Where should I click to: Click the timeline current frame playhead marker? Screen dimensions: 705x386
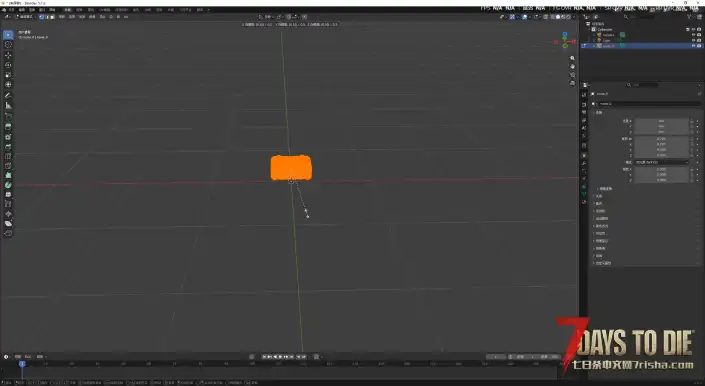tap(22, 364)
